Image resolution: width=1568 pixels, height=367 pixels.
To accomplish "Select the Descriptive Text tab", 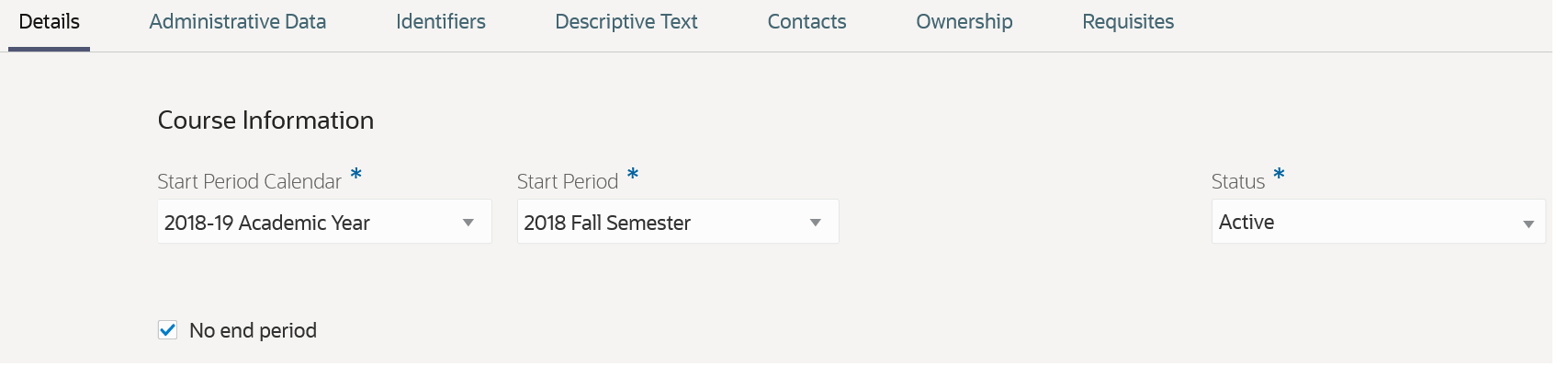I will click(626, 22).
